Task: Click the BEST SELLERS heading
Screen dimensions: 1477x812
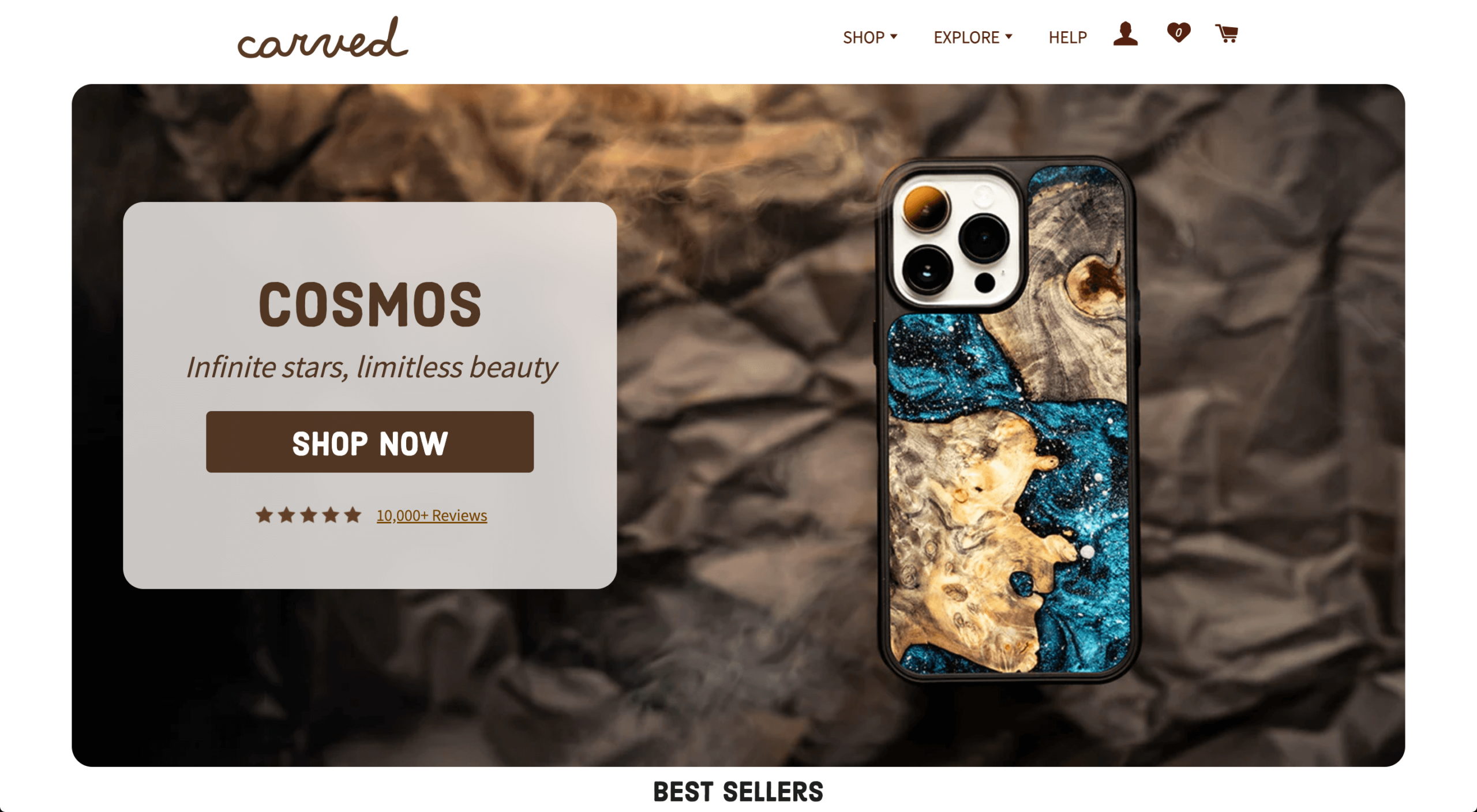Action: 738,792
